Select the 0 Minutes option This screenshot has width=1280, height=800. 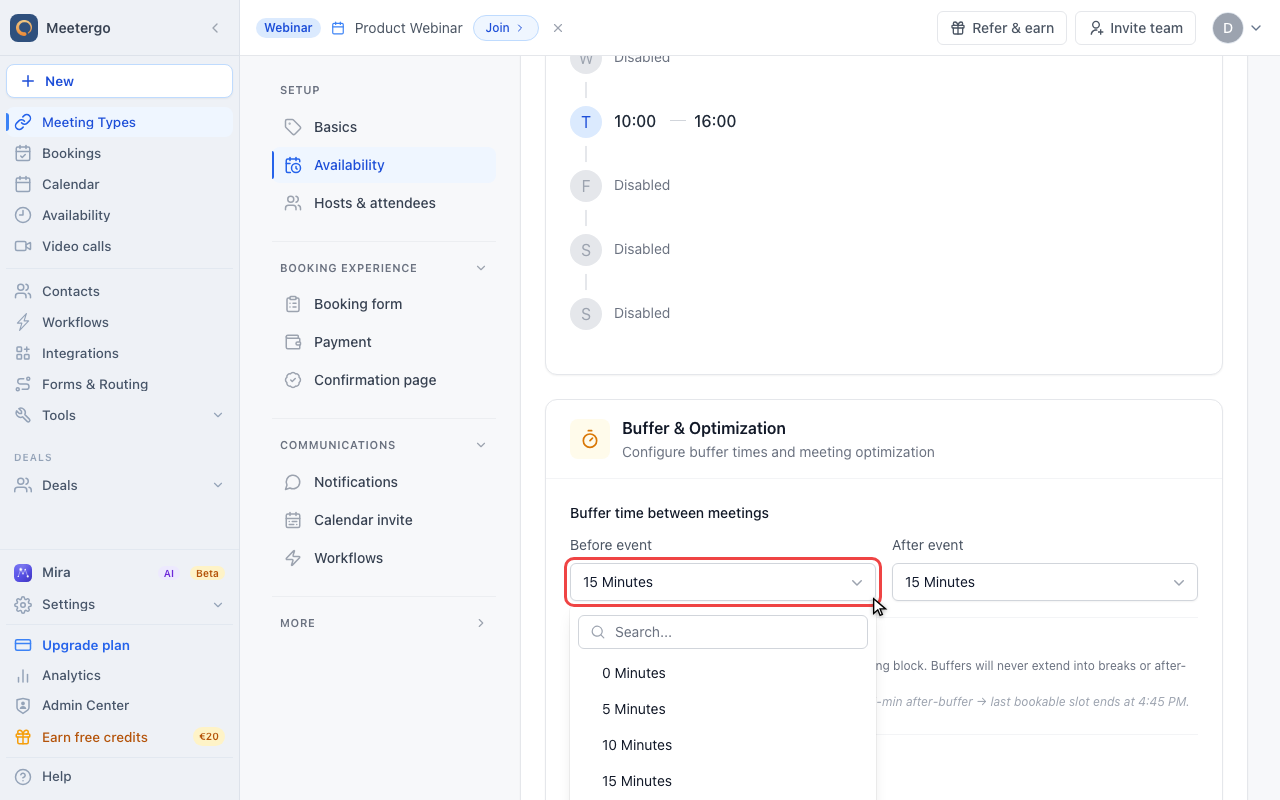tap(723, 673)
